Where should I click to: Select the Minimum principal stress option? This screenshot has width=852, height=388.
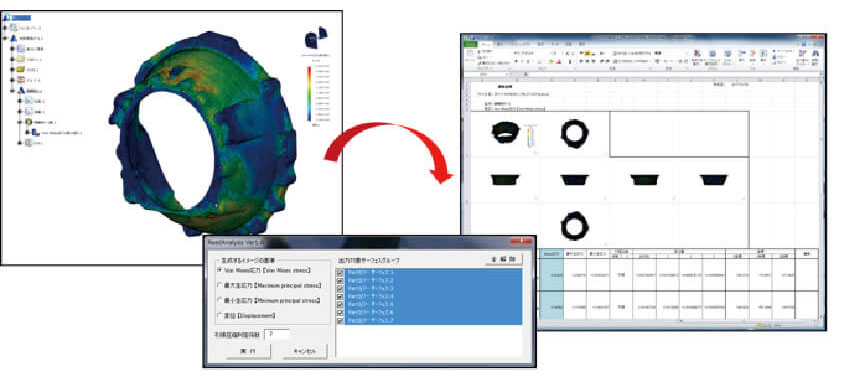coord(220,301)
